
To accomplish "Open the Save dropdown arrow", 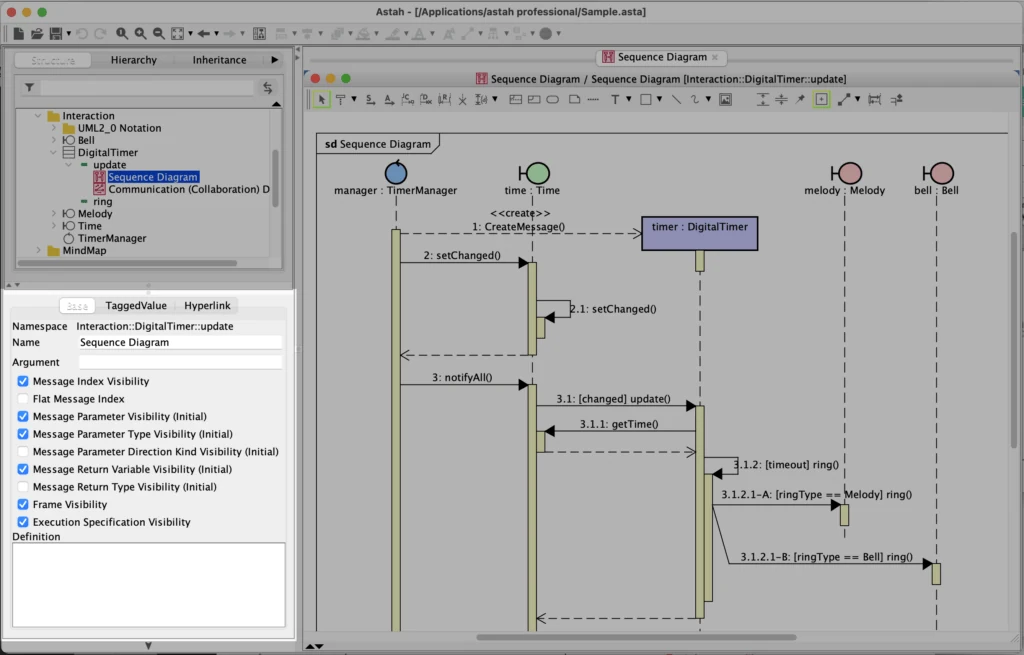I will click(69, 33).
